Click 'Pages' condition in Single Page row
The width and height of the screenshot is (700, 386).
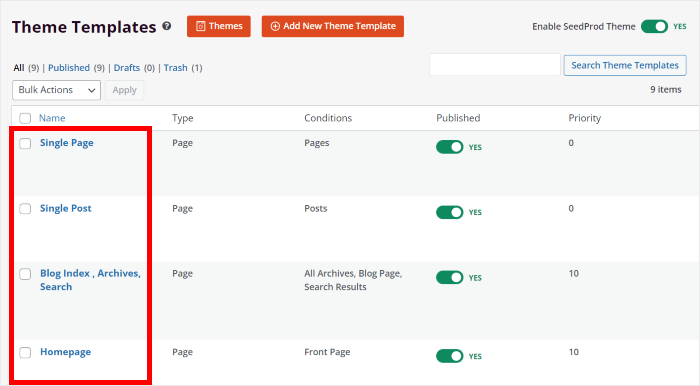click(x=317, y=143)
